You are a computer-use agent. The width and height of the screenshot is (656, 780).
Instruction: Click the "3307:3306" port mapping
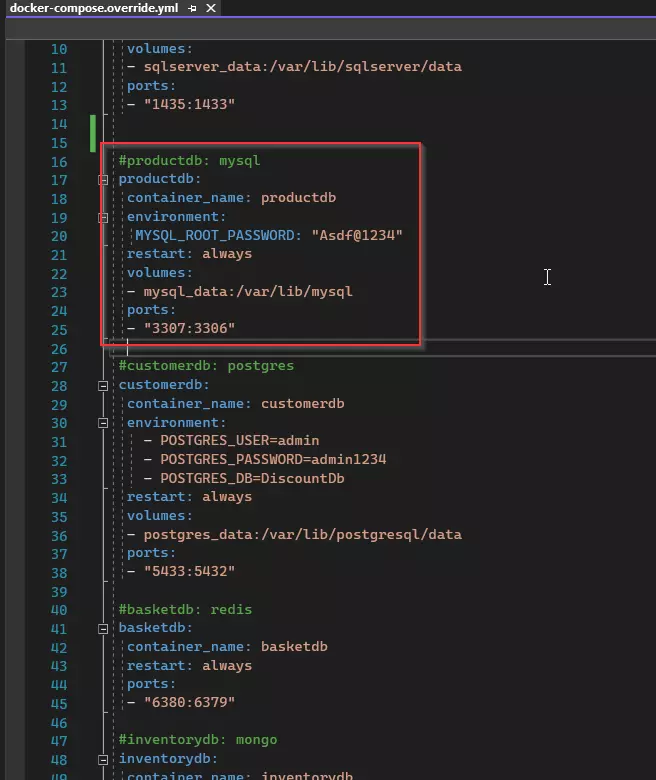tap(189, 329)
